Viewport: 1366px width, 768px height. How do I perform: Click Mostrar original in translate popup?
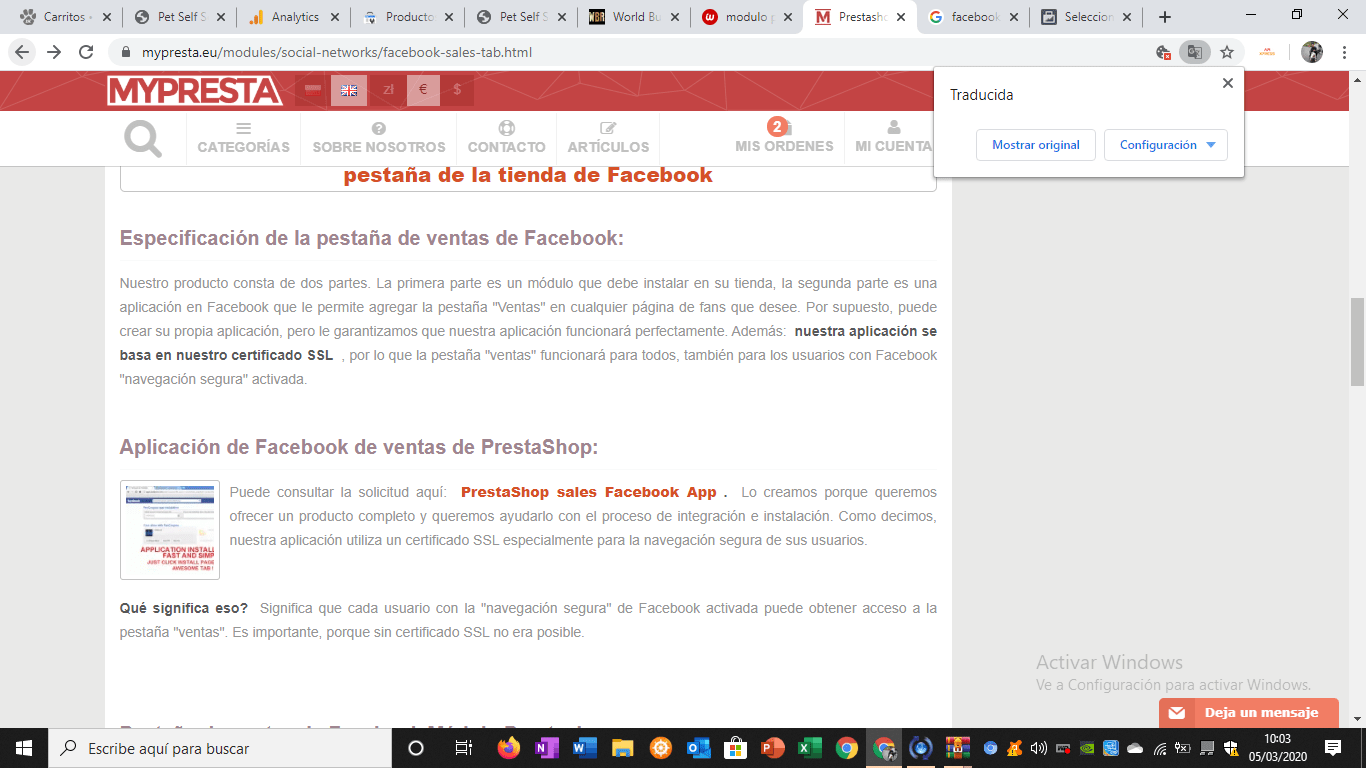click(x=1036, y=145)
